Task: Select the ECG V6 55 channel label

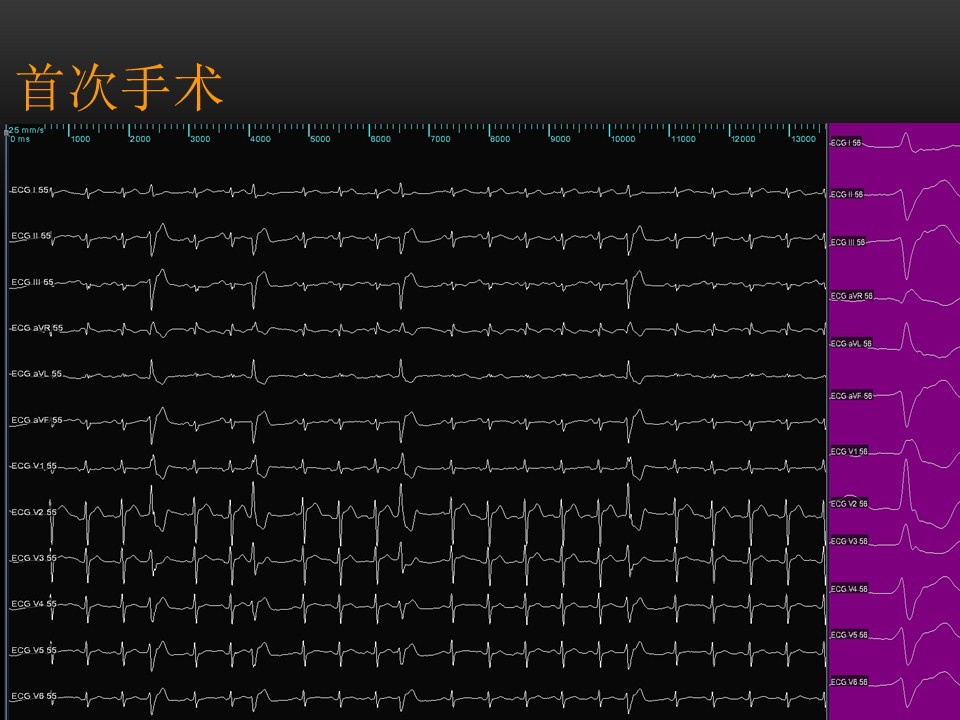Action: [x=34, y=696]
